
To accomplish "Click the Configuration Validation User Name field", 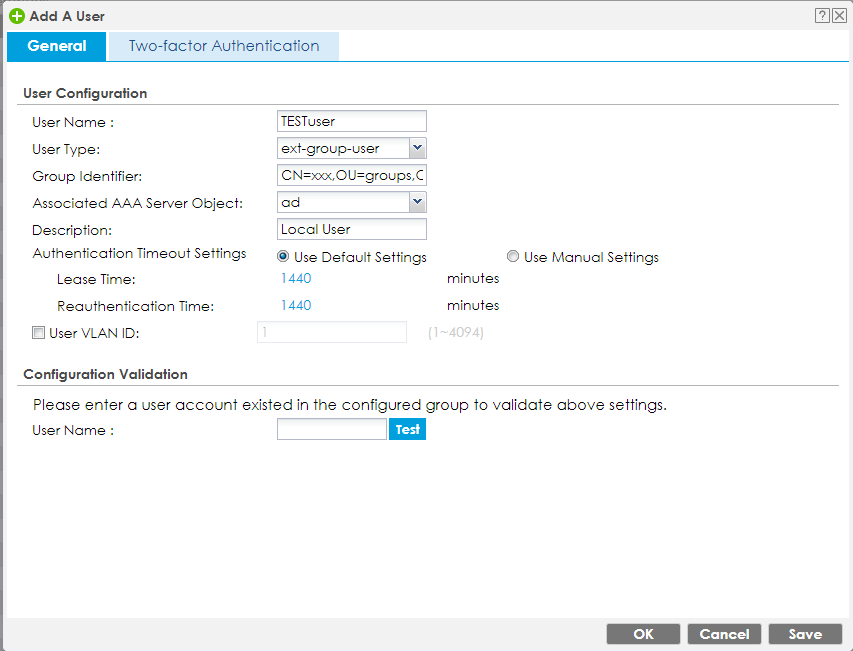I will [x=332, y=429].
